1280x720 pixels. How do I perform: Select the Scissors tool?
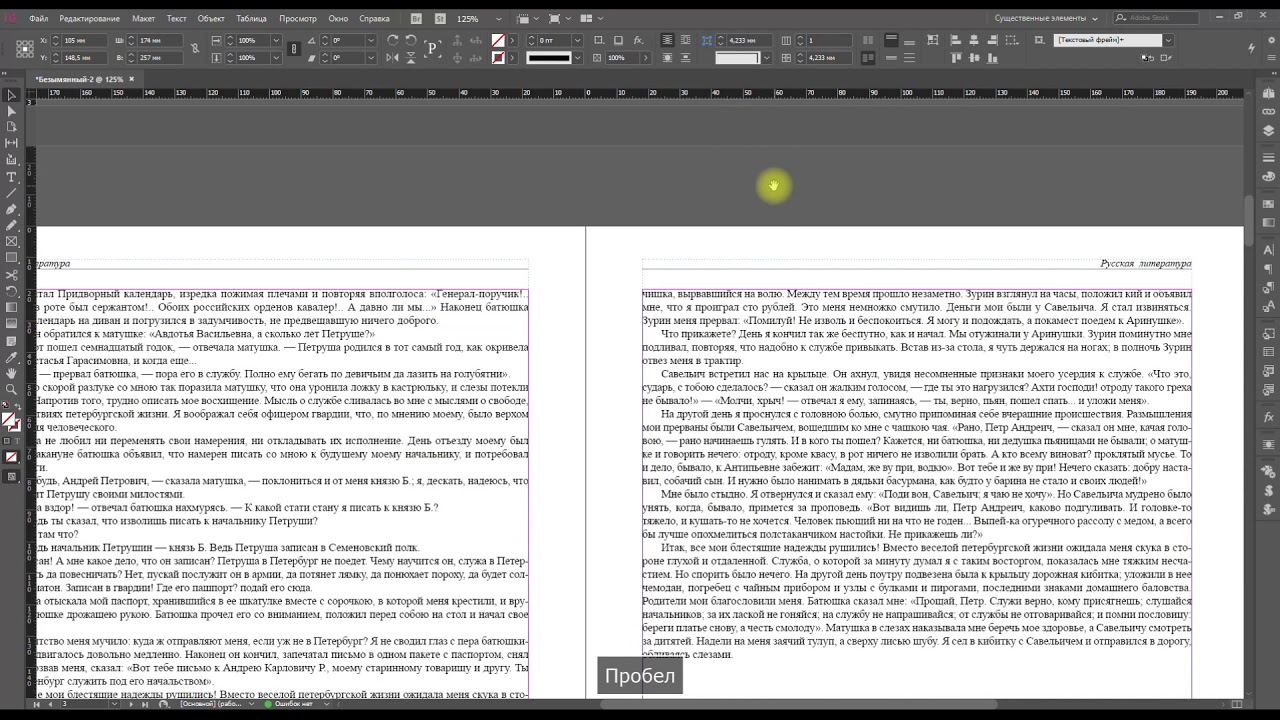point(12,275)
